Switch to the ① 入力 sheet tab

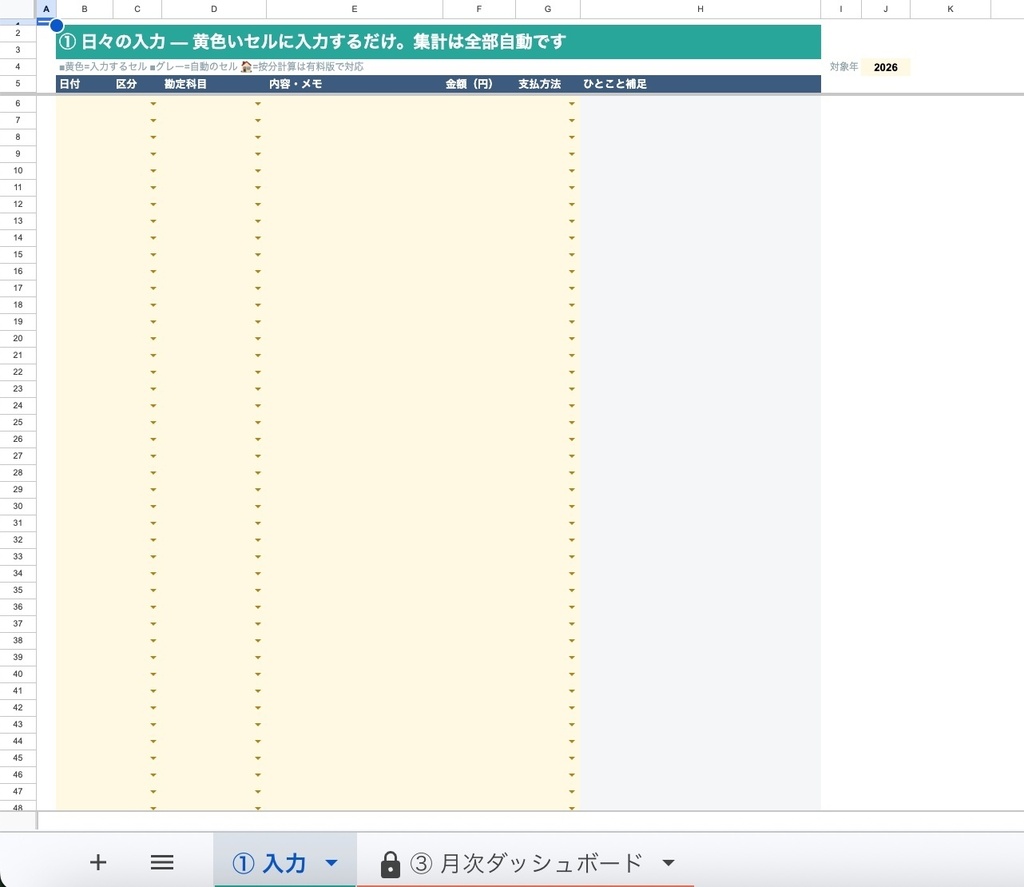pos(269,863)
